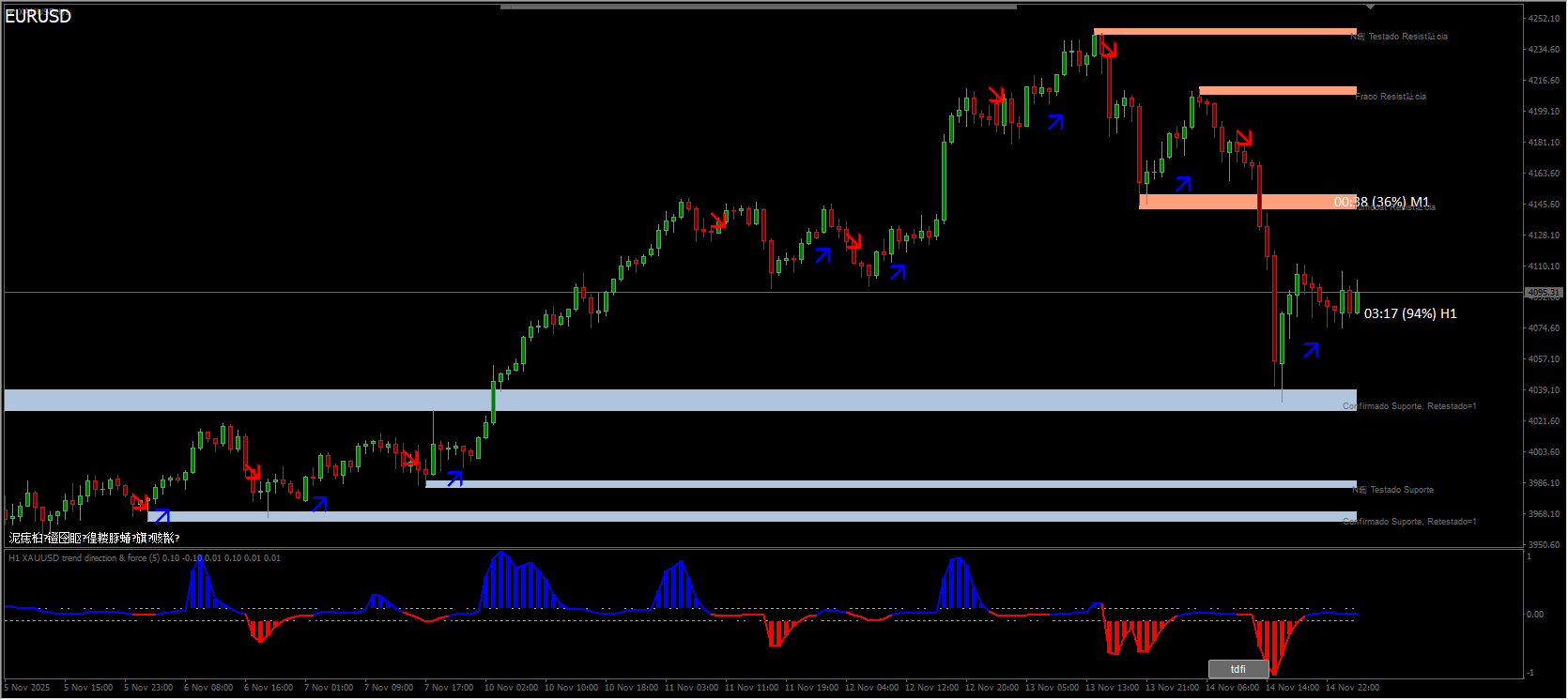The image size is (1568, 700).
Task: Click the blue arrow starting the Testado Suporte zone
Action: (x=455, y=479)
